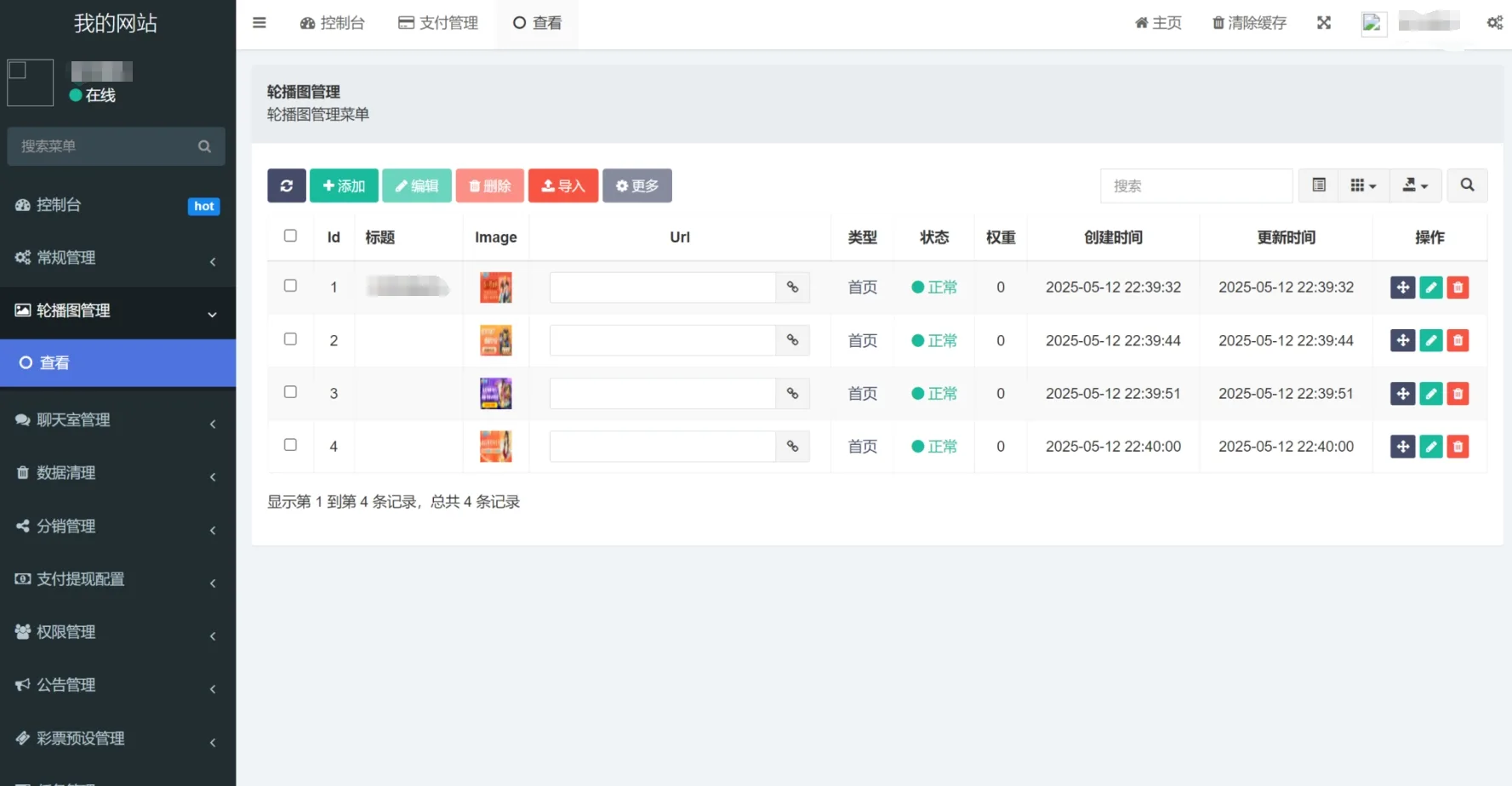Click the green 添加 button
1512x786 pixels.
pyautogui.click(x=344, y=185)
